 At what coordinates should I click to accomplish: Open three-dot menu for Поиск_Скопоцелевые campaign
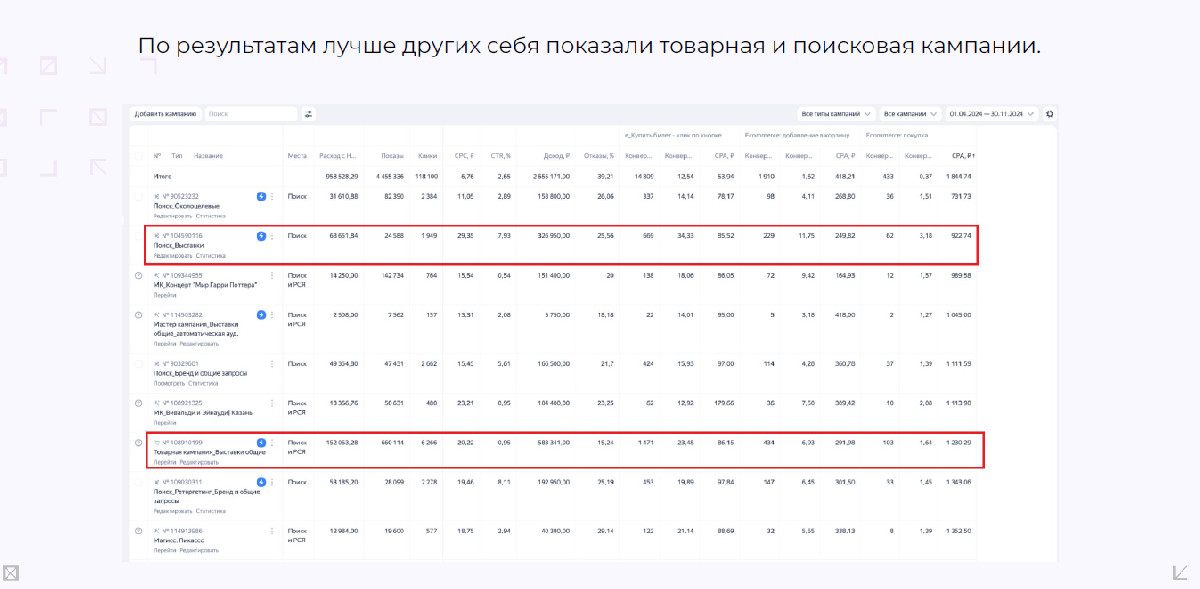click(272, 196)
